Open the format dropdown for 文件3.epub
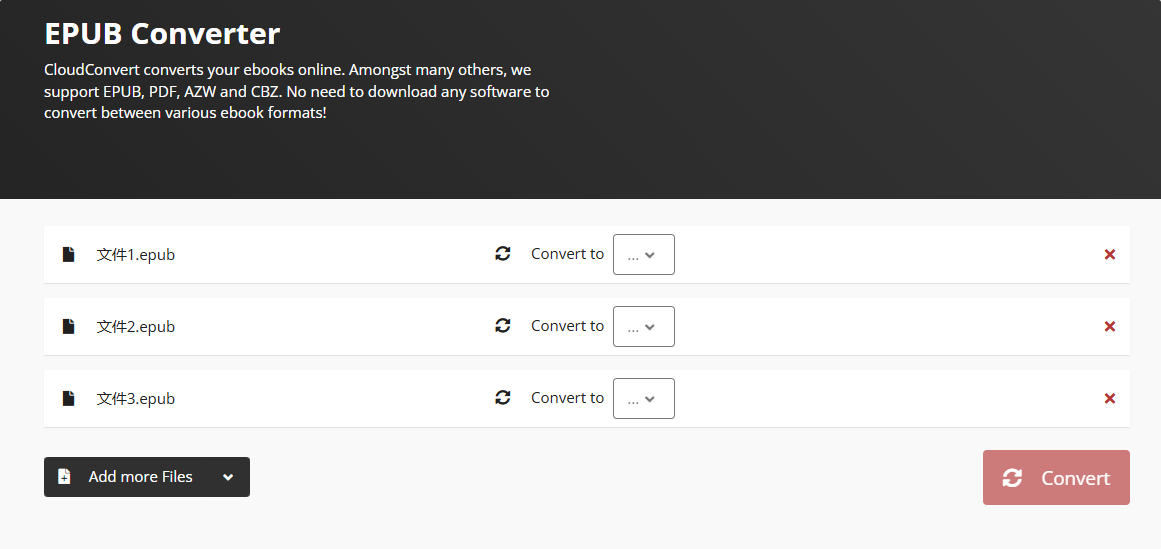The width and height of the screenshot is (1161, 549). coord(643,398)
